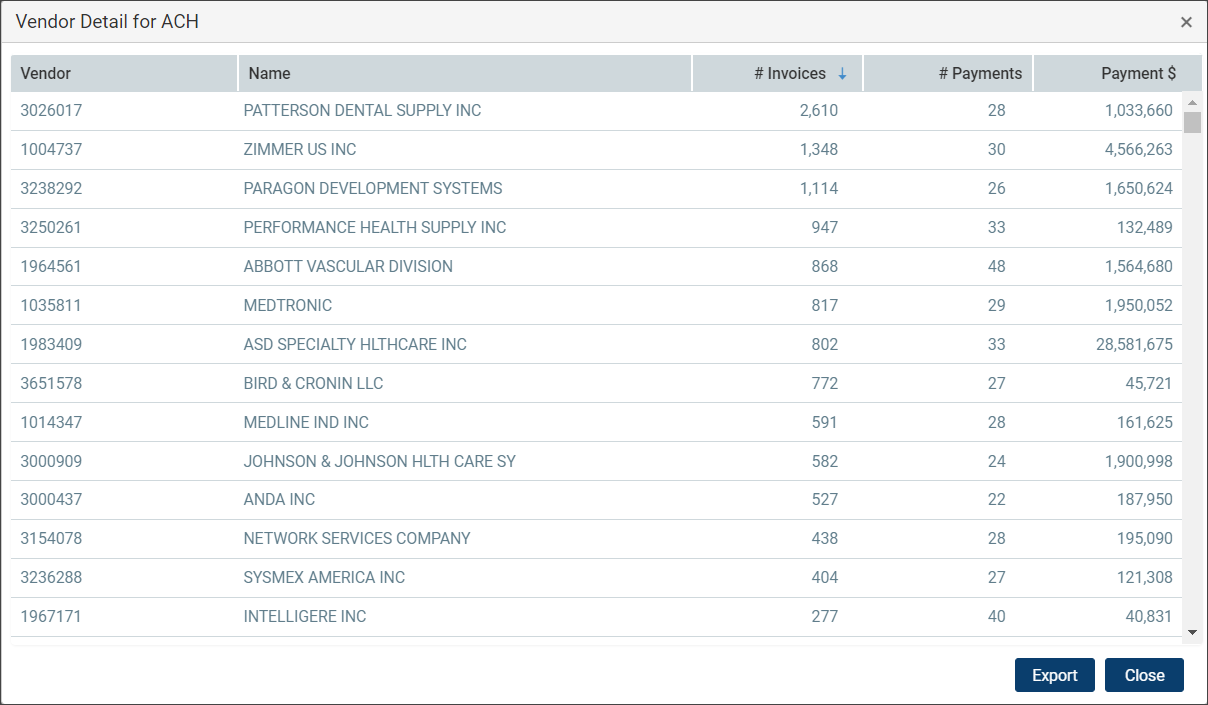Click payments count 22
1208x705 pixels.
pyautogui.click(x=997, y=499)
